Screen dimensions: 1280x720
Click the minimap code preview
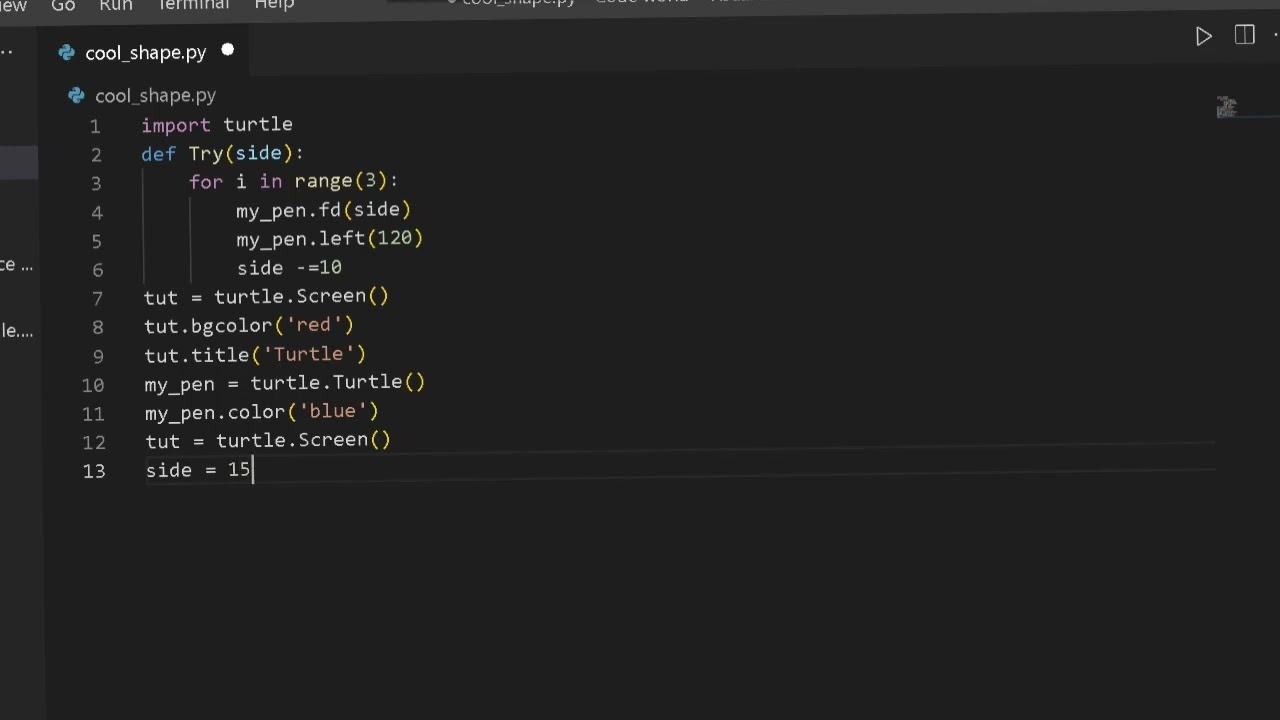pyautogui.click(x=1227, y=107)
